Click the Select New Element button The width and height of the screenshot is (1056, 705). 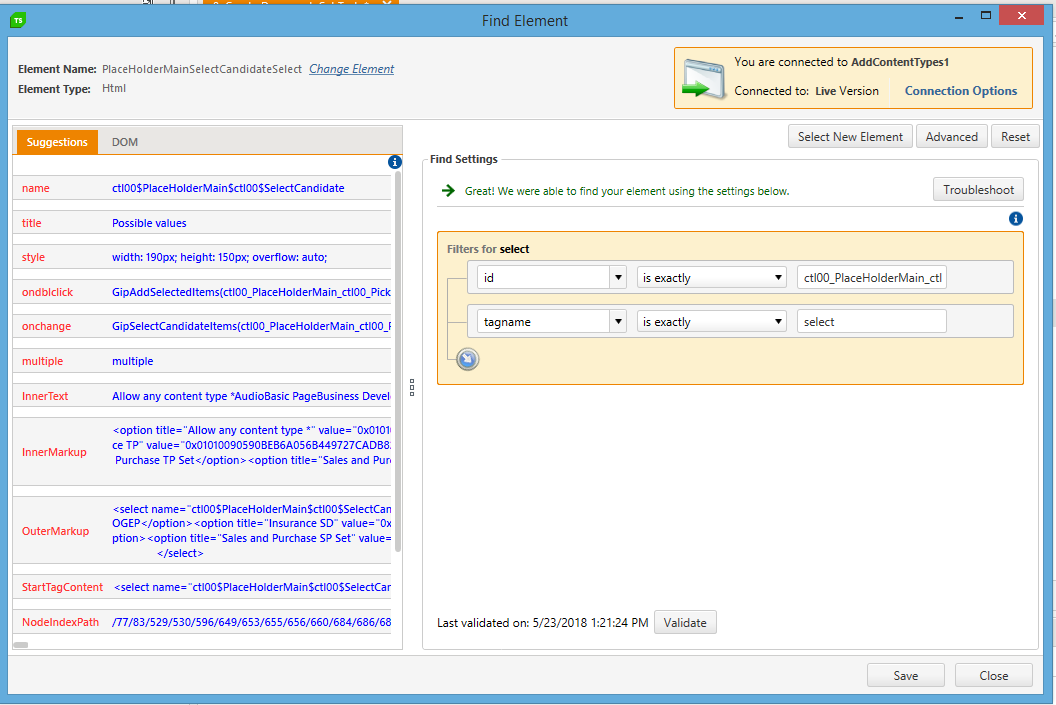coord(850,137)
